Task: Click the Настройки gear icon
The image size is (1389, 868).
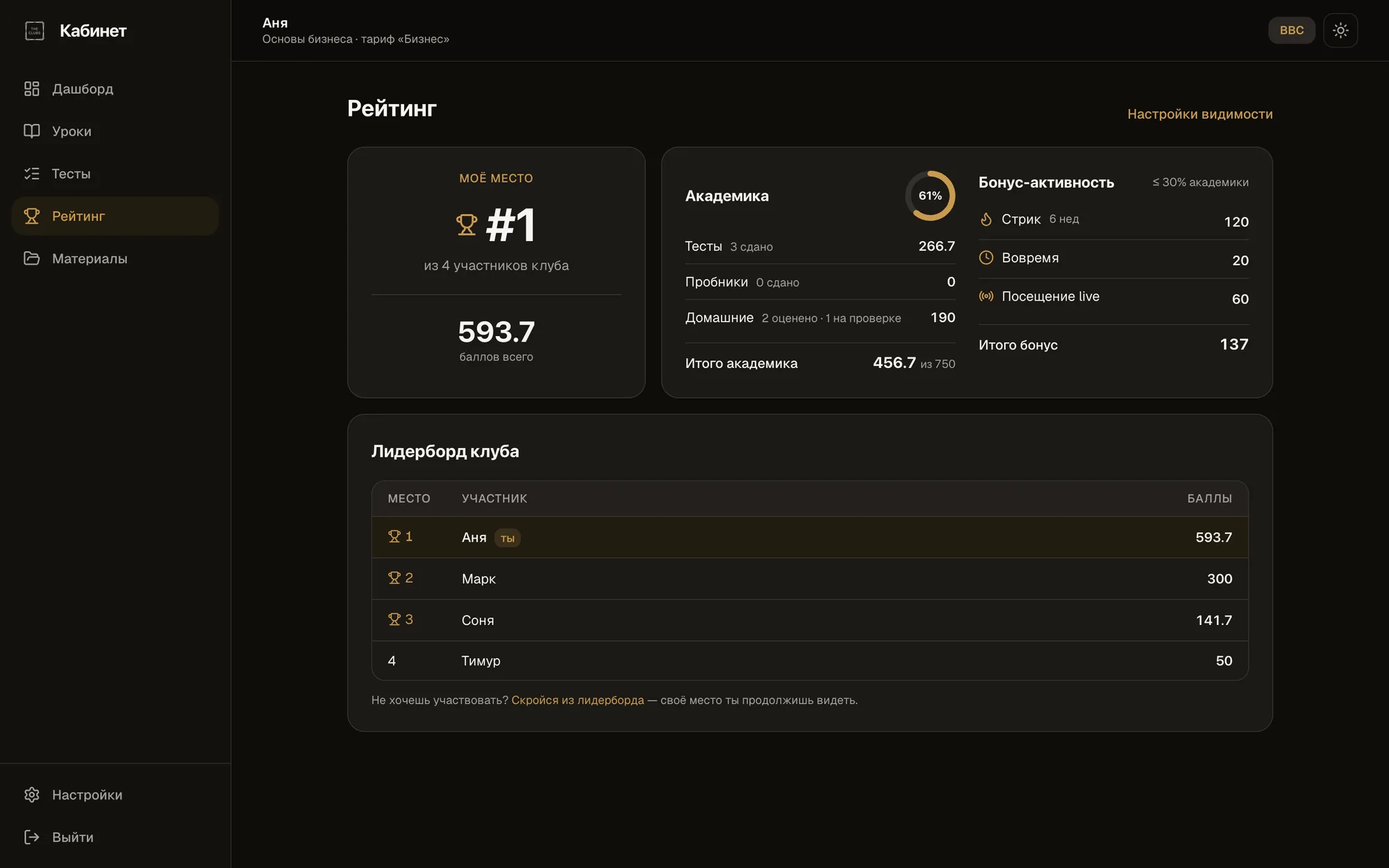Action: (x=32, y=794)
